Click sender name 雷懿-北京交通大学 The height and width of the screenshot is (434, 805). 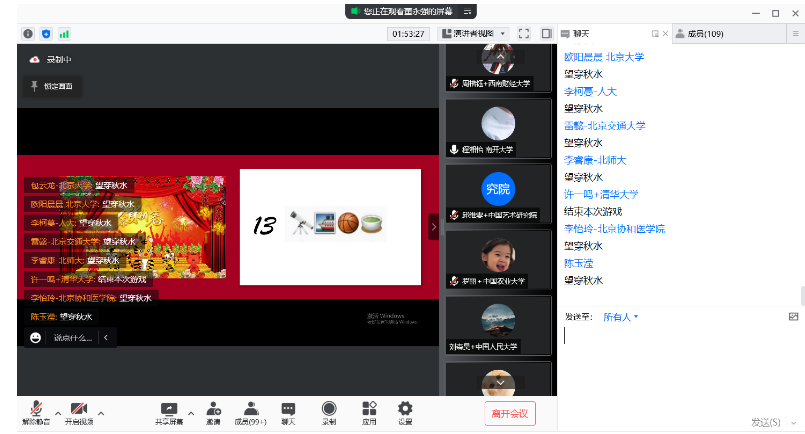(x=604, y=126)
